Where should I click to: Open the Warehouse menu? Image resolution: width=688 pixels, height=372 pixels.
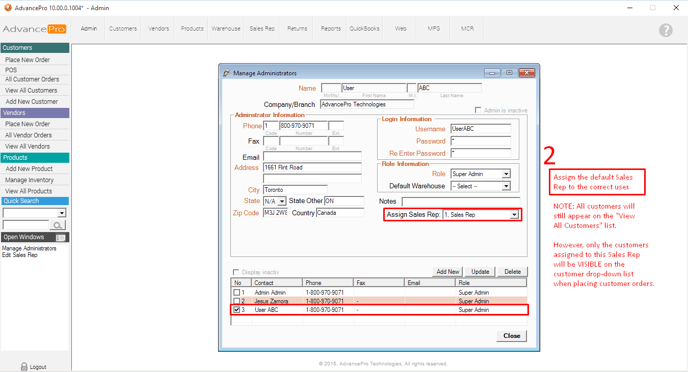point(226,29)
